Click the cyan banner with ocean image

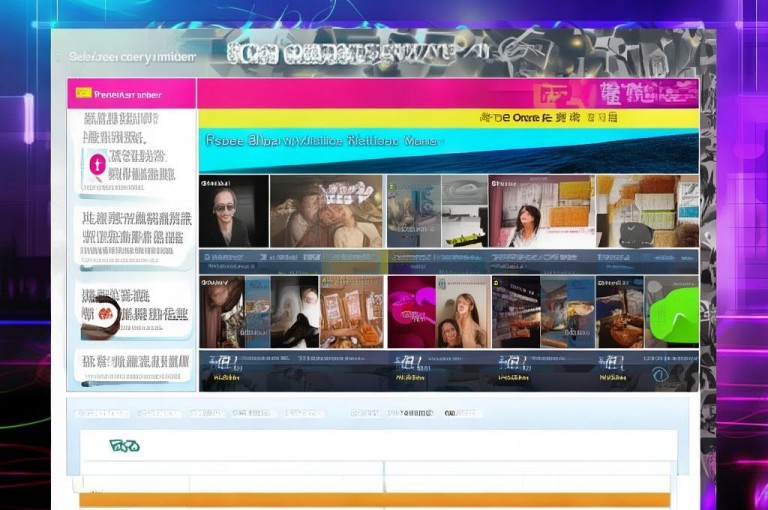(x=448, y=150)
